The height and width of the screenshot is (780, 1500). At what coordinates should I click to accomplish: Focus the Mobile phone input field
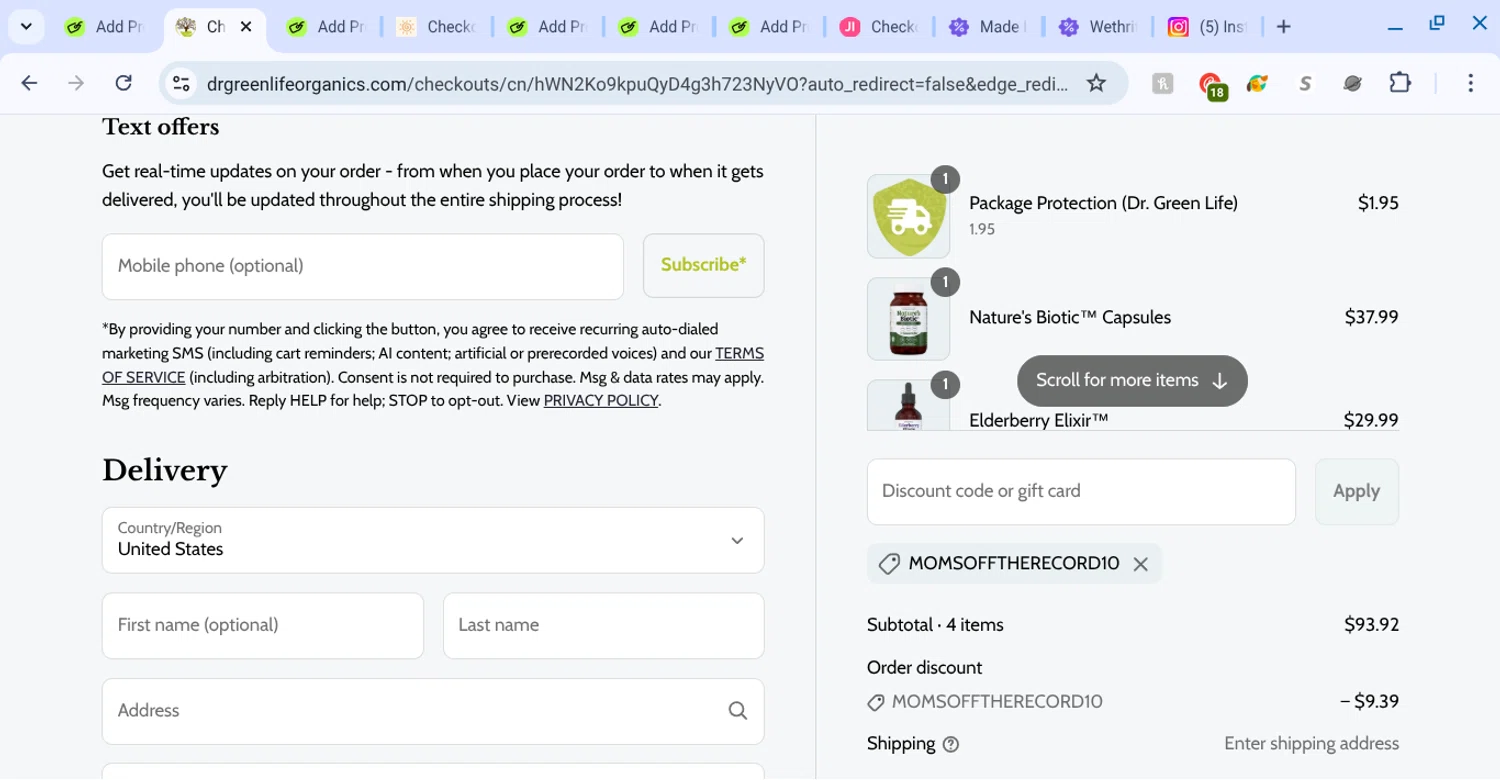coord(363,266)
